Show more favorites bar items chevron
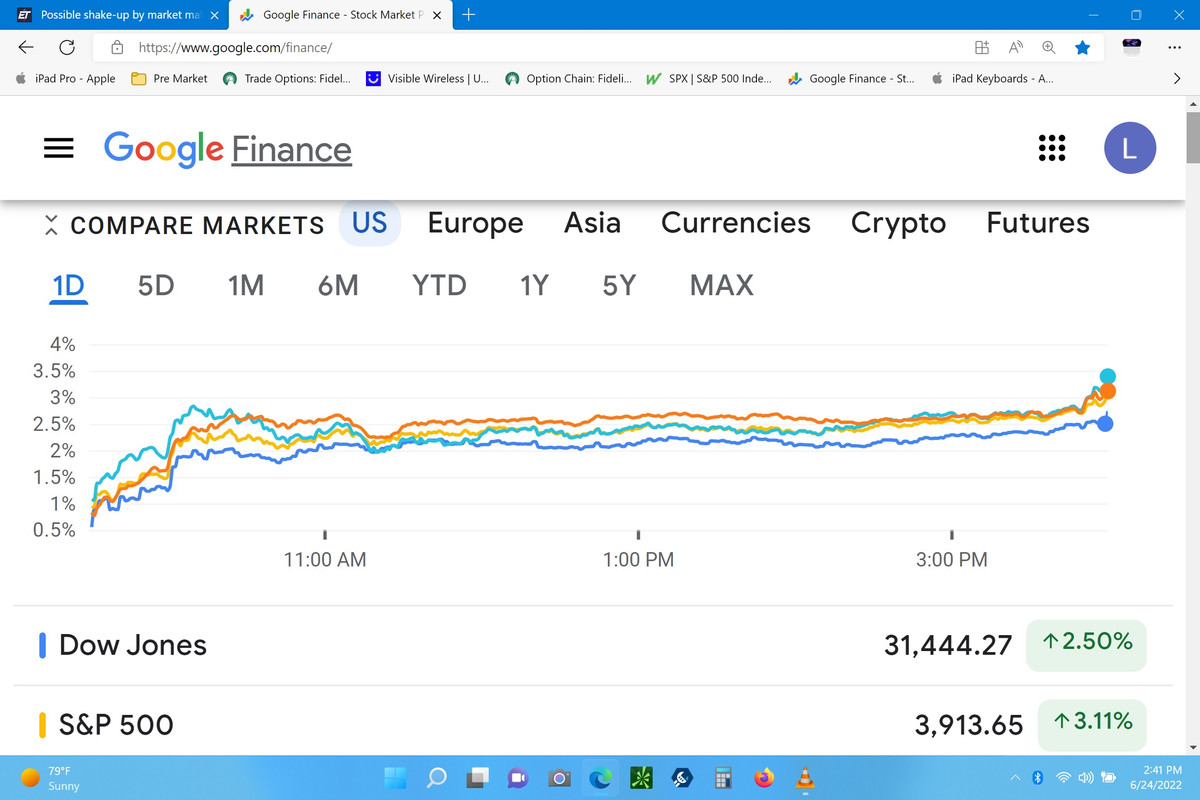The image size is (1200, 800). pyautogui.click(x=1177, y=78)
